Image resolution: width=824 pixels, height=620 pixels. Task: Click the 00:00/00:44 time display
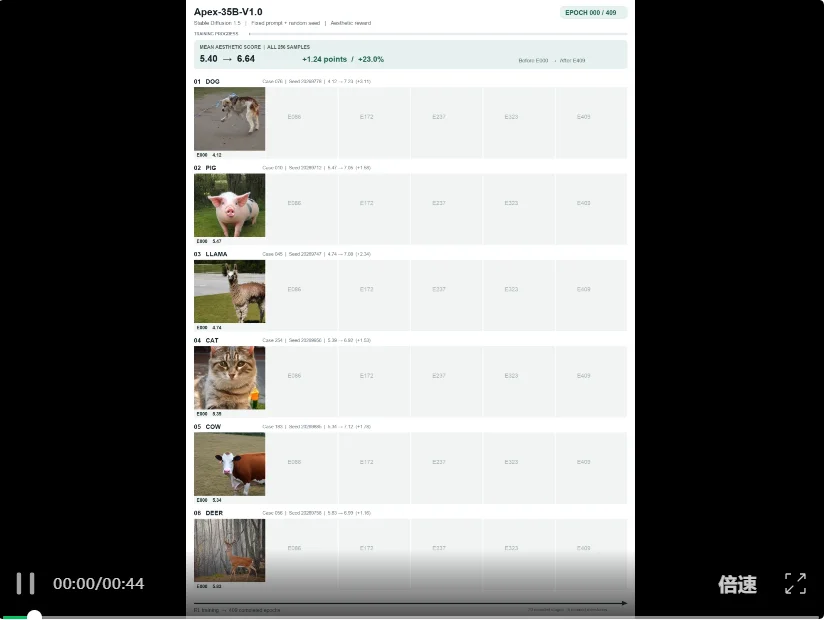pos(98,584)
